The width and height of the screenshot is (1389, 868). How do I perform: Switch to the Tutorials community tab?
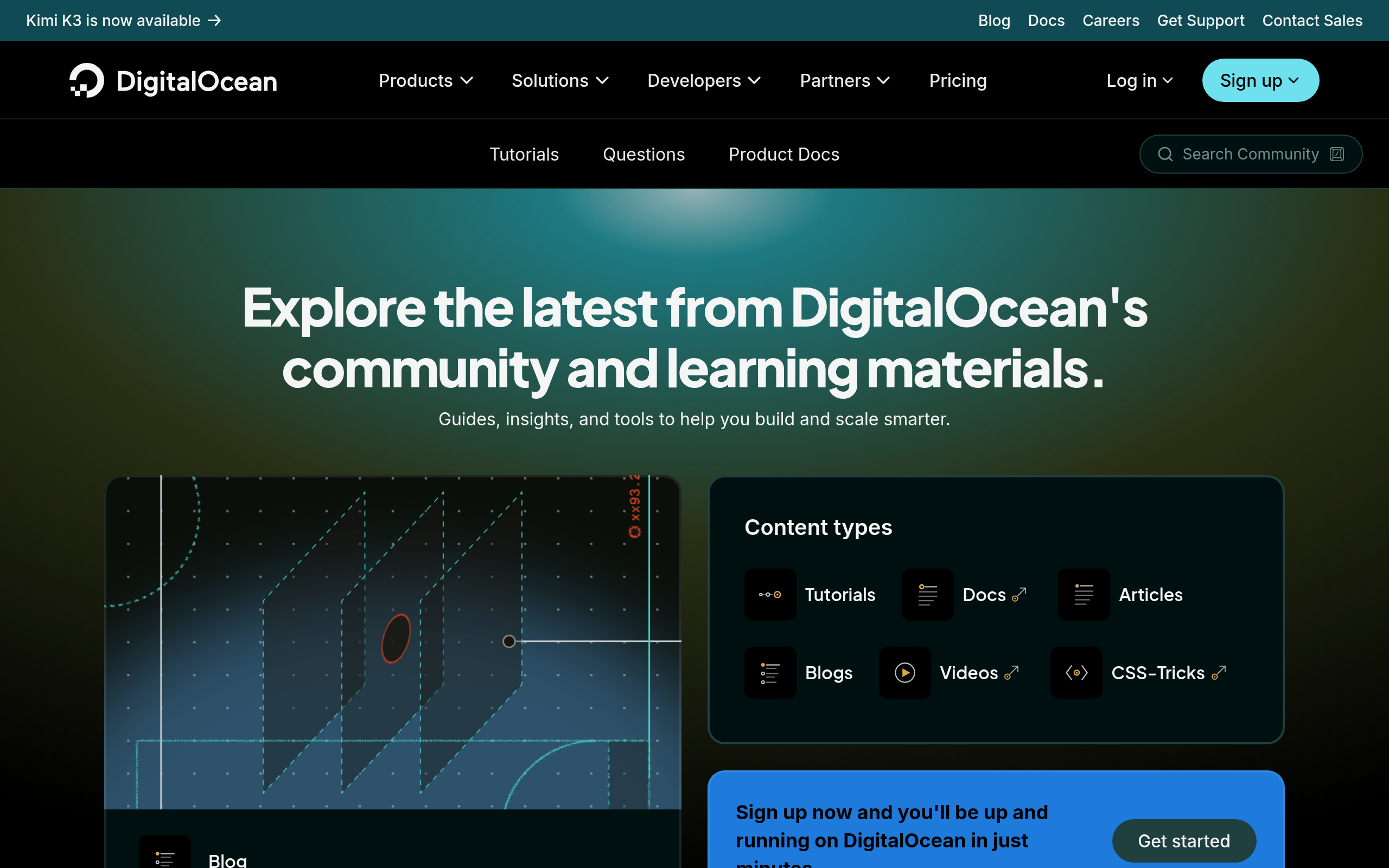click(524, 154)
